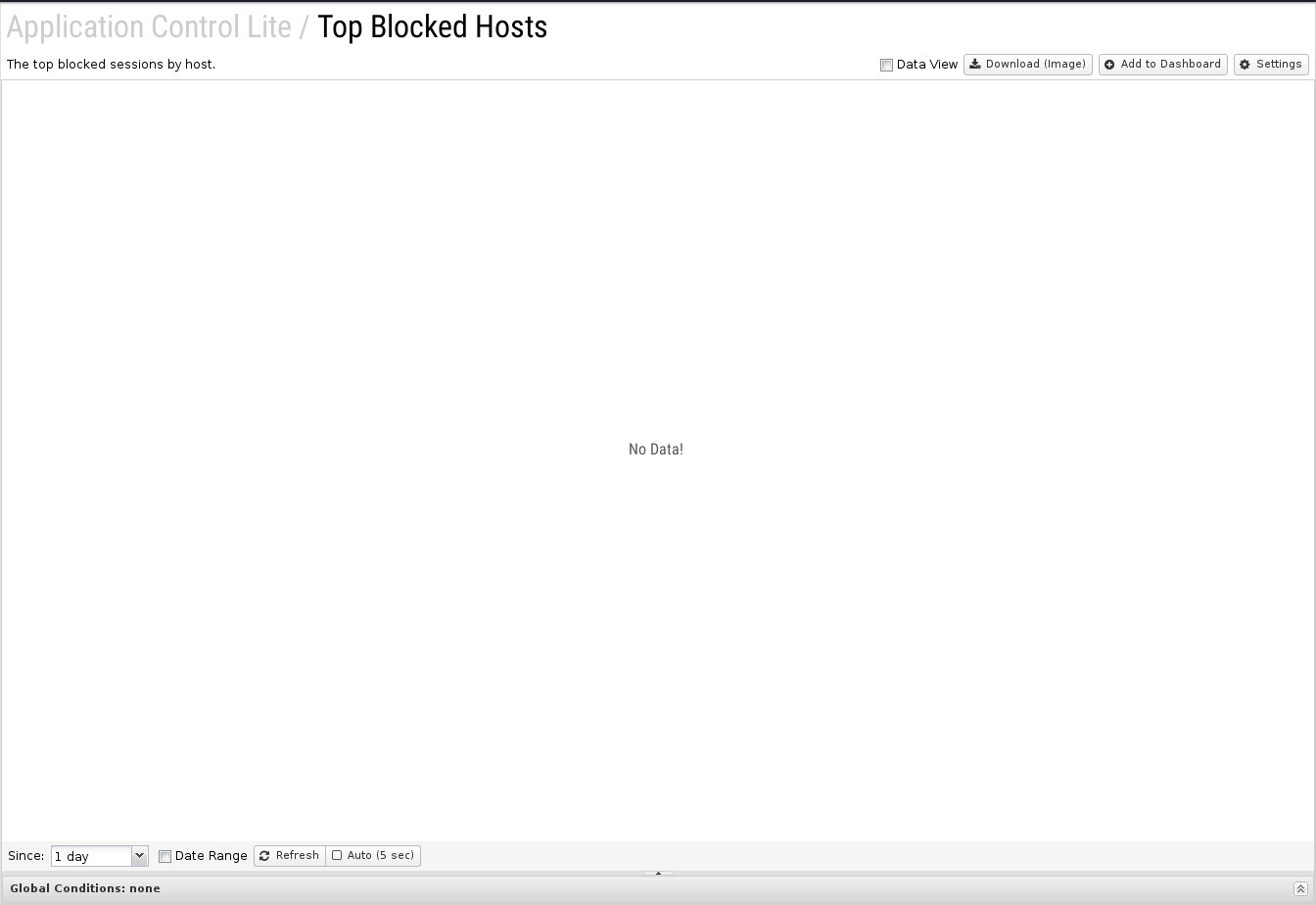Click the Add to Dashboard button label
The height and width of the screenshot is (905, 1316).
pyautogui.click(x=1170, y=65)
